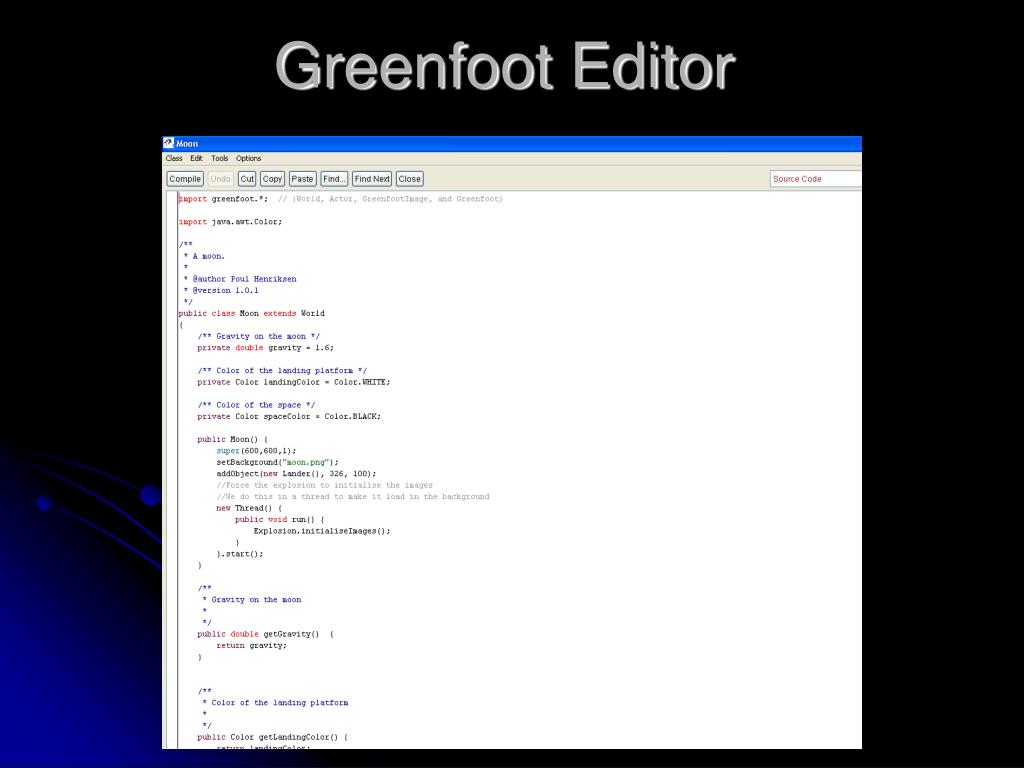Click the 'import greenfoot.*;' line
Image resolution: width=1024 pixels, height=768 pixels.
[223, 199]
